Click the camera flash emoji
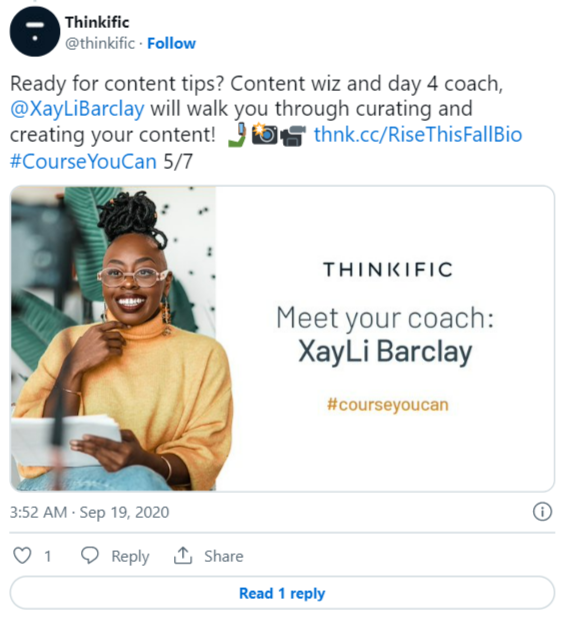This screenshot has height=621, width=570. point(264,133)
